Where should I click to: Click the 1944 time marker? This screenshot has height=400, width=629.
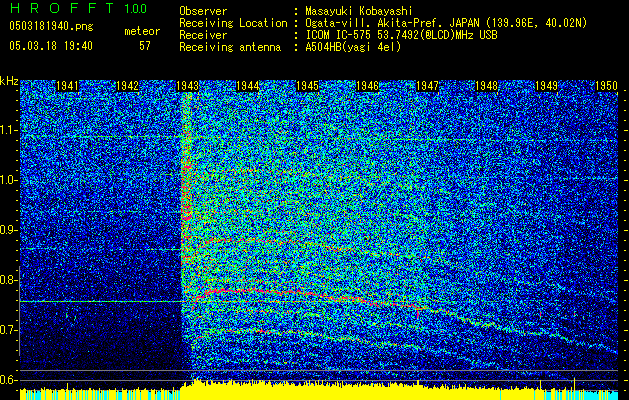248,86
